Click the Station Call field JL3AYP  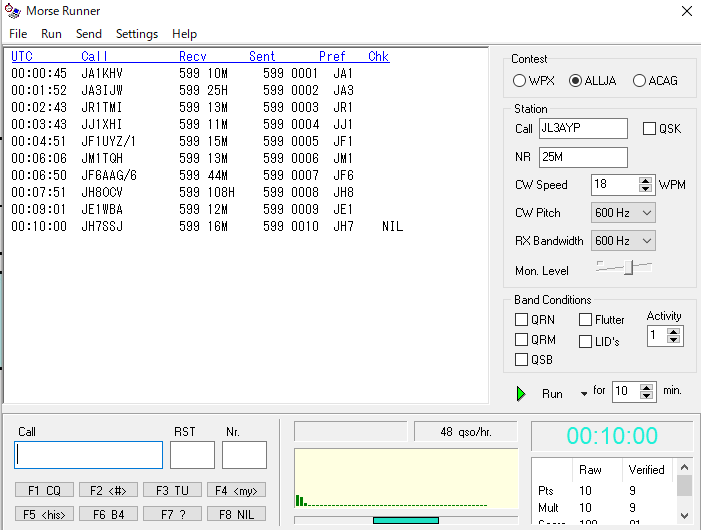(x=583, y=128)
